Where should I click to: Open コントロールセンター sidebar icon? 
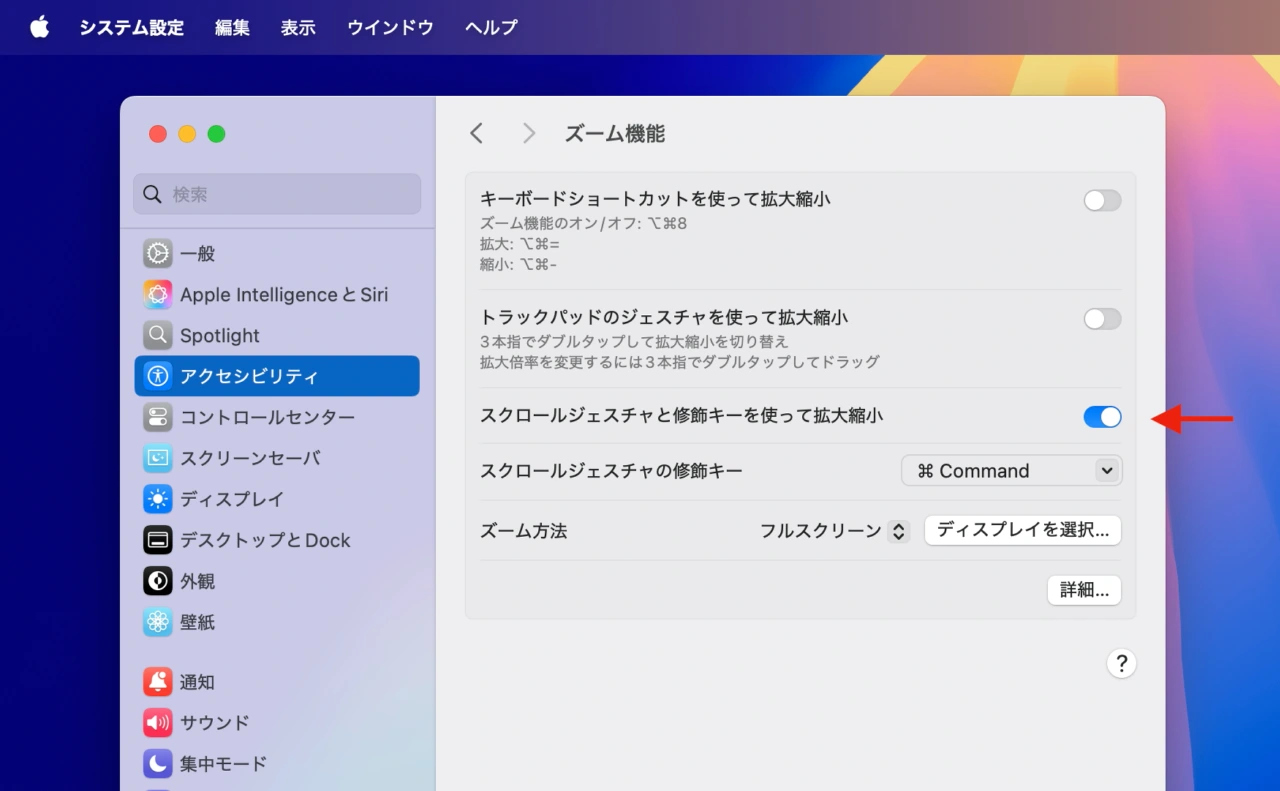coord(157,418)
